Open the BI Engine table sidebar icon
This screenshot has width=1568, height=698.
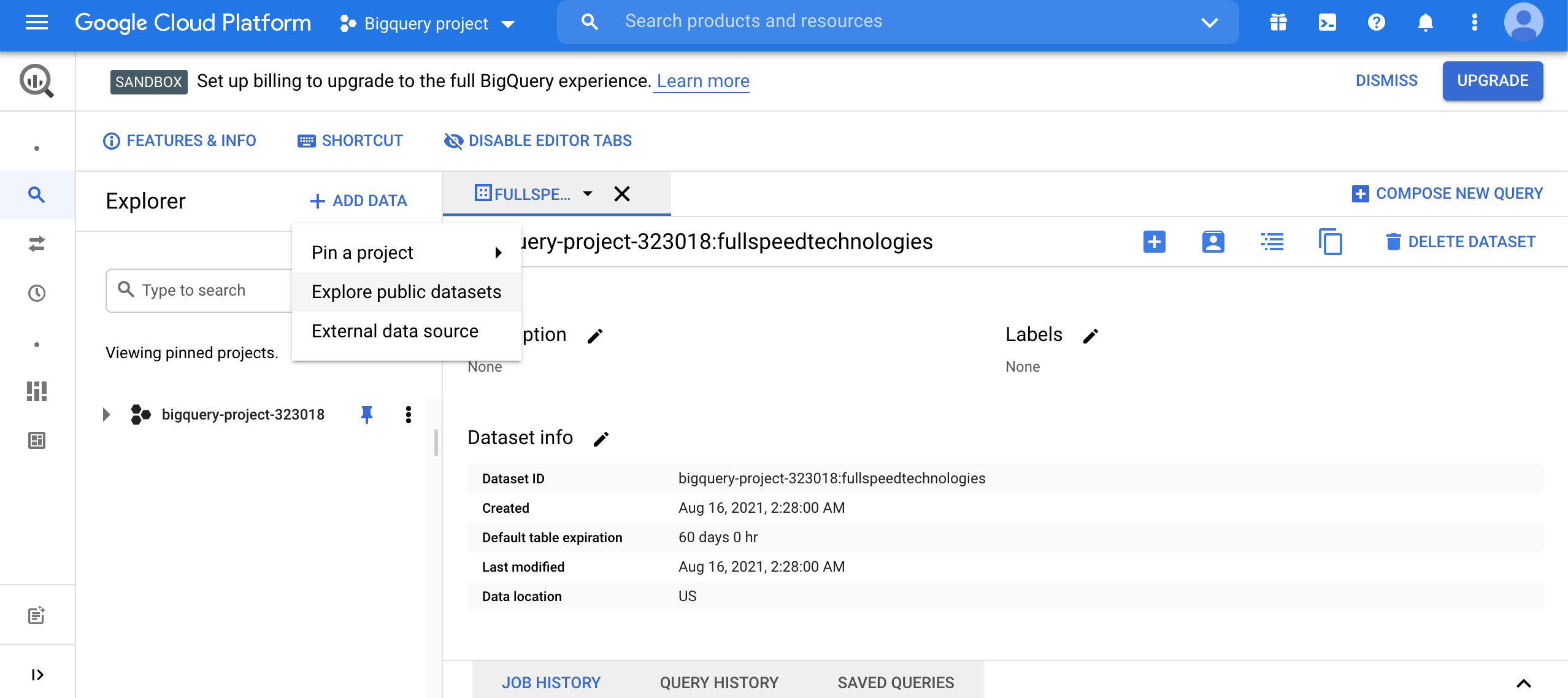(x=37, y=440)
